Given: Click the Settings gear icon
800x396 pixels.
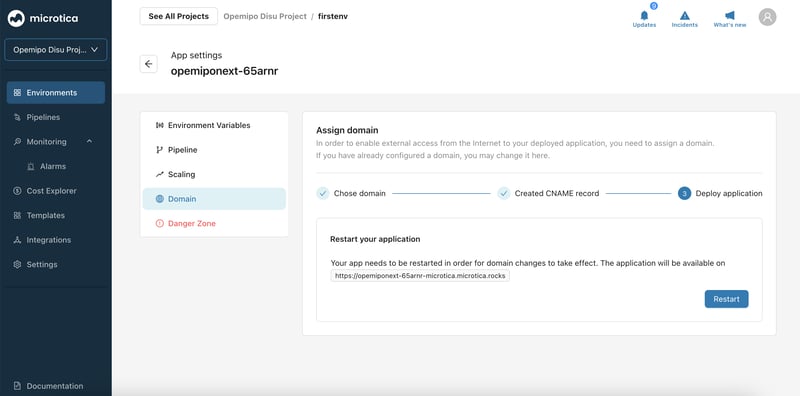Looking at the screenshot, I should click(x=17, y=264).
